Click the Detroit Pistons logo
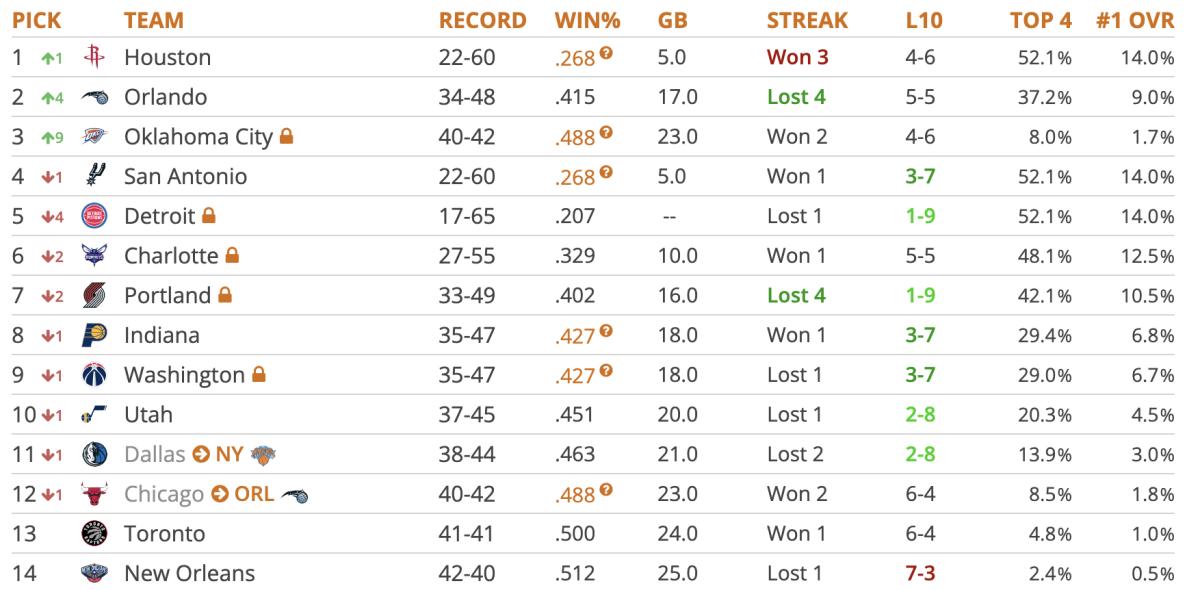1200x590 pixels. click(94, 216)
